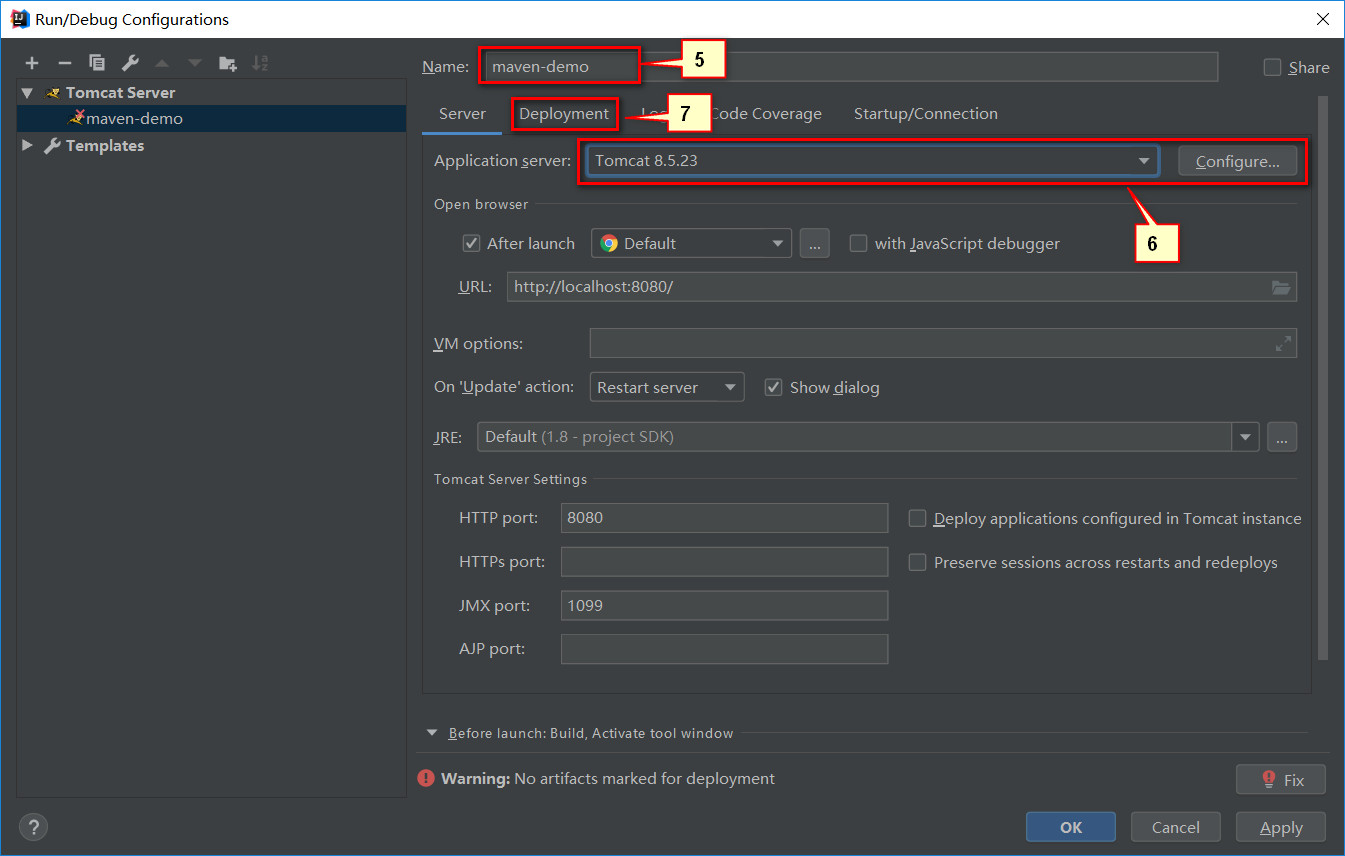Image resolution: width=1345 pixels, height=856 pixels.
Task: Click the Chrome icon in browser selector
Action: tap(609, 243)
